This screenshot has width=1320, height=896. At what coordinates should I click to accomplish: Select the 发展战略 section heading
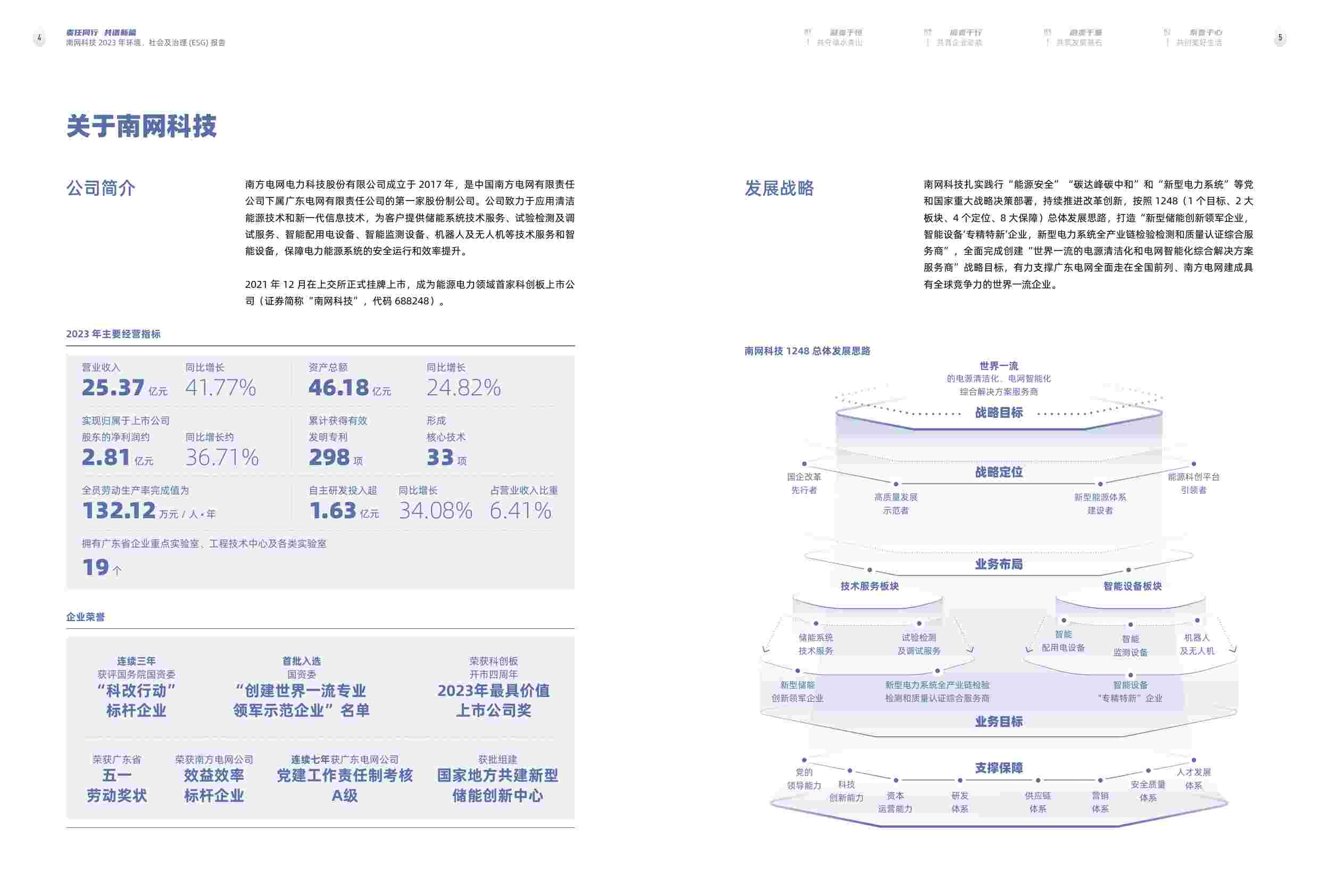779,188
